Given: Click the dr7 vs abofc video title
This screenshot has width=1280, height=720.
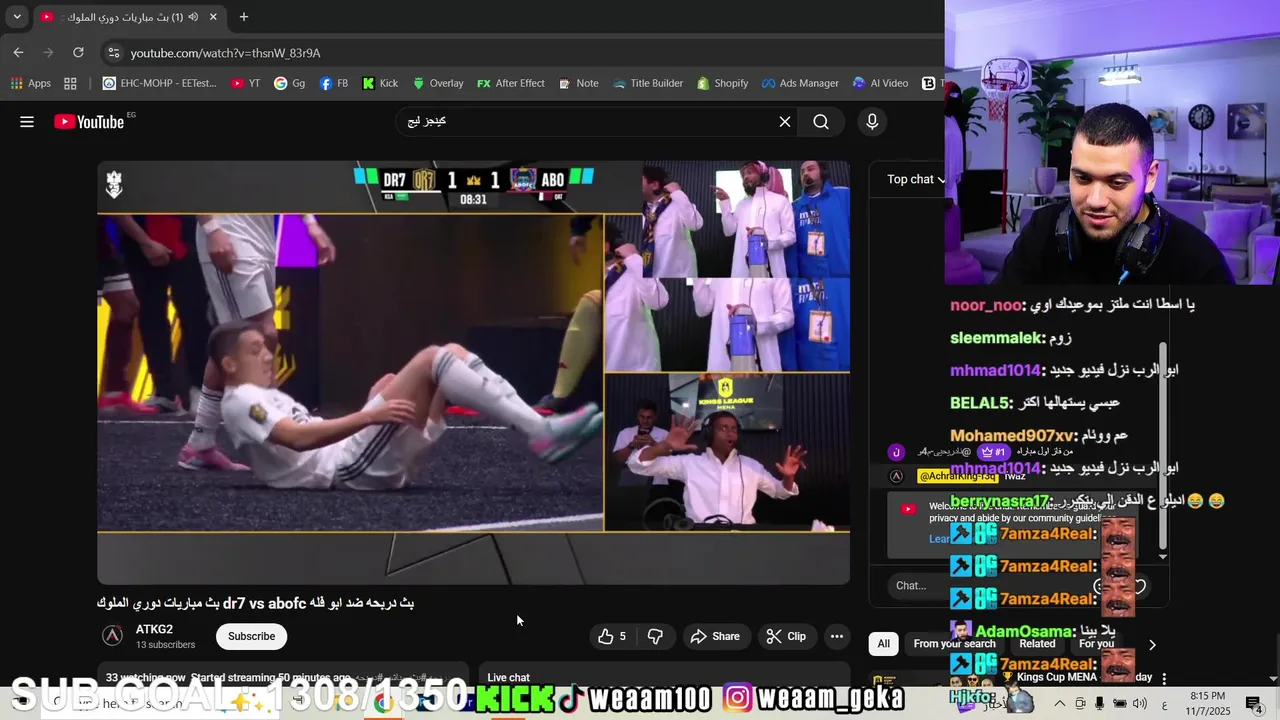Looking at the screenshot, I should tap(255, 603).
